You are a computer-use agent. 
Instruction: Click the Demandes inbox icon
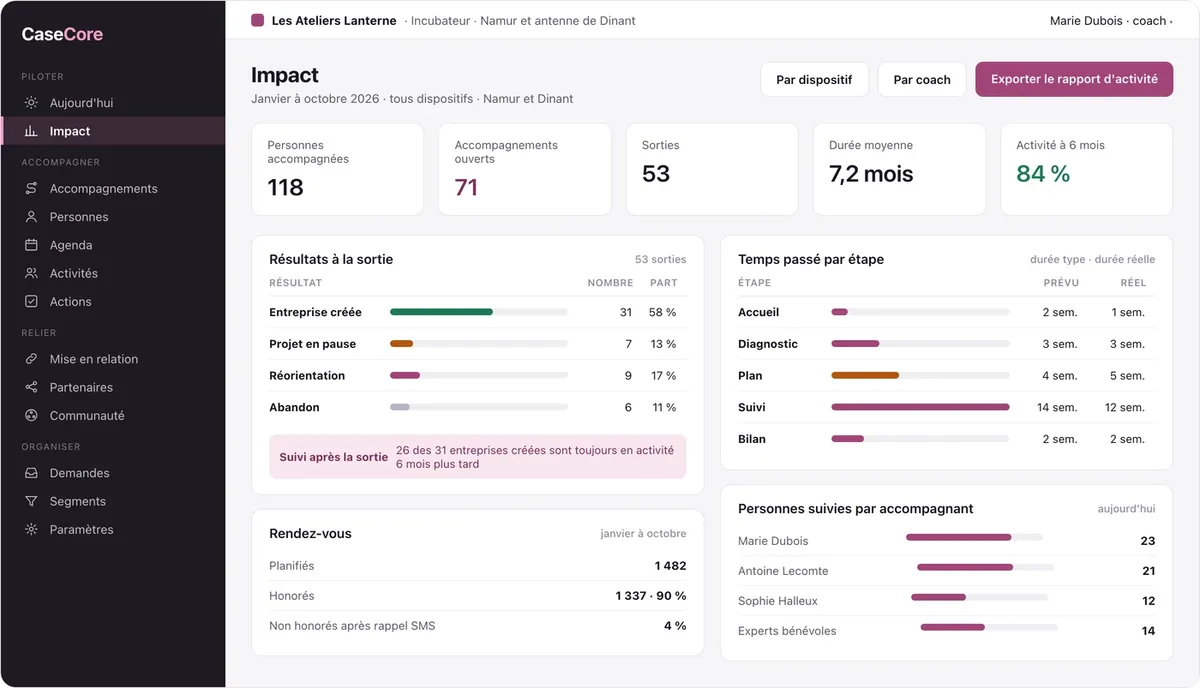[31, 473]
